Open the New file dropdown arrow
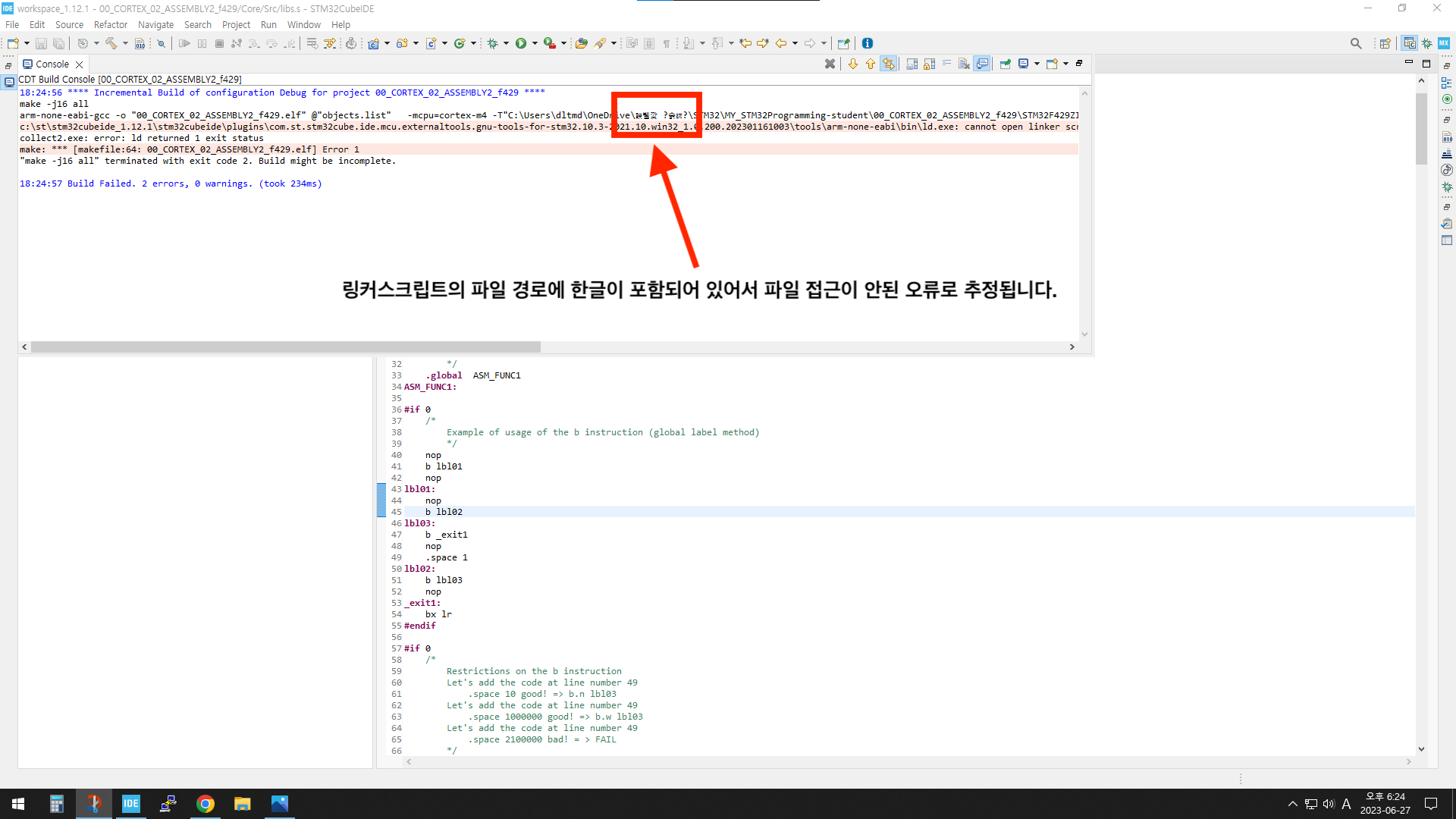 click(27, 43)
